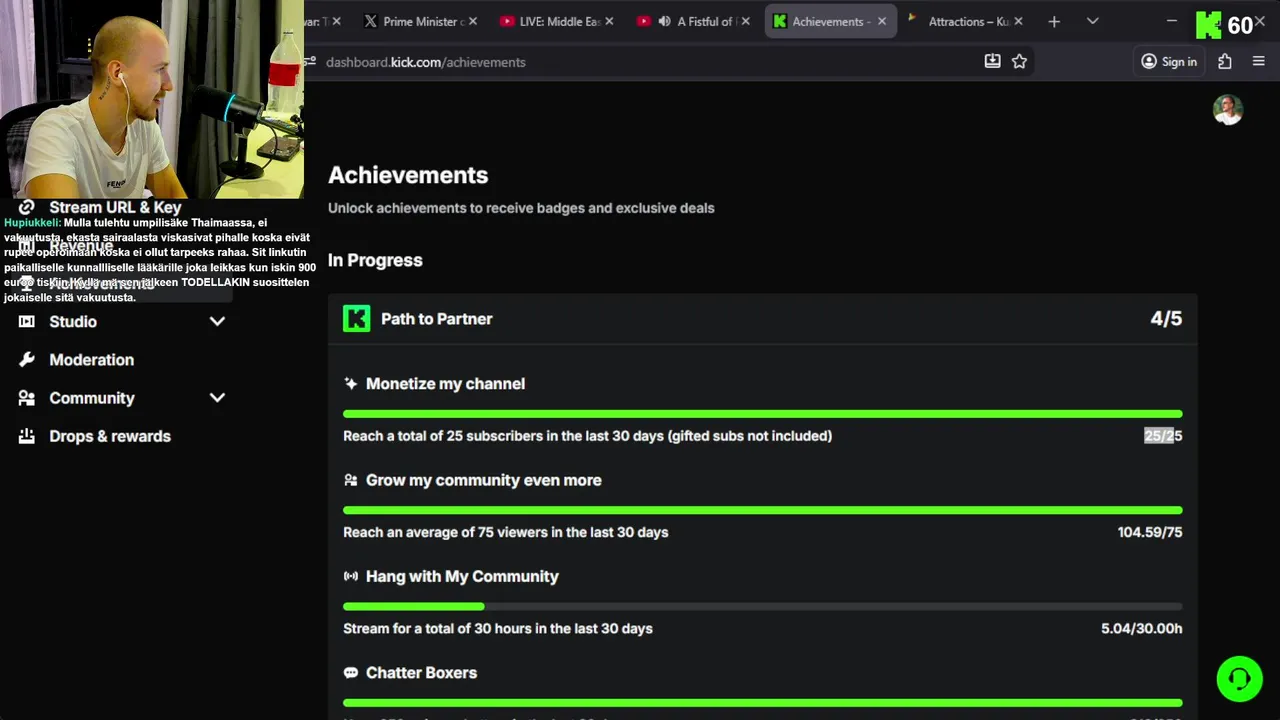Image resolution: width=1280 pixels, height=720 pixels.
Task: Click the Hang with My Community progress bar
Action: (x=762, y=606)
